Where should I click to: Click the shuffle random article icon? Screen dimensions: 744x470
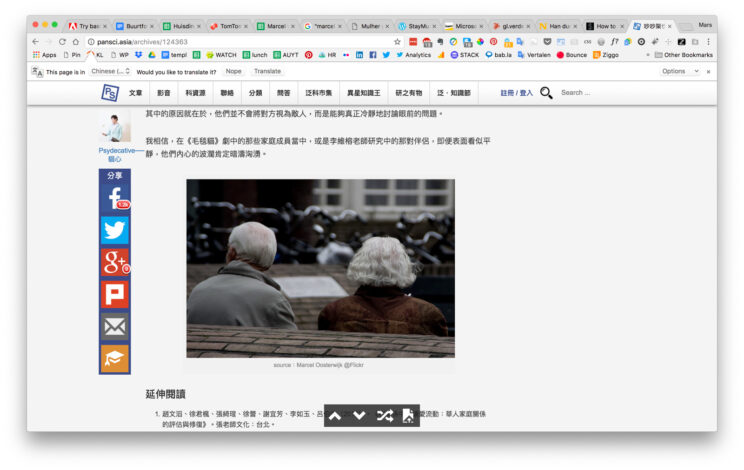385,416
